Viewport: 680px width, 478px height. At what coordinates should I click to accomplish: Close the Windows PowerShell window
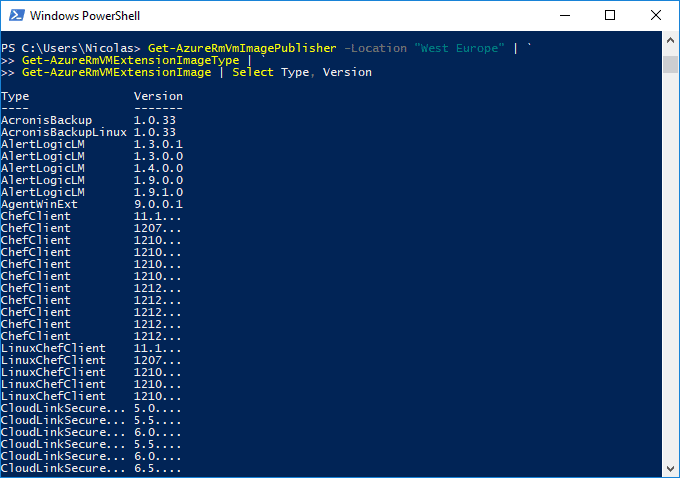[x=656, y=16]
